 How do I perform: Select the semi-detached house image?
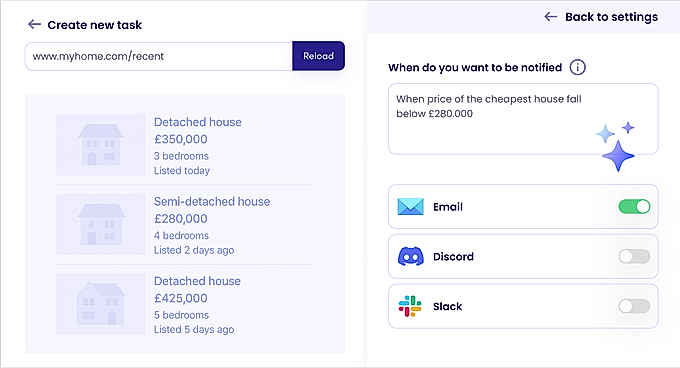click(x=101, y=224)
